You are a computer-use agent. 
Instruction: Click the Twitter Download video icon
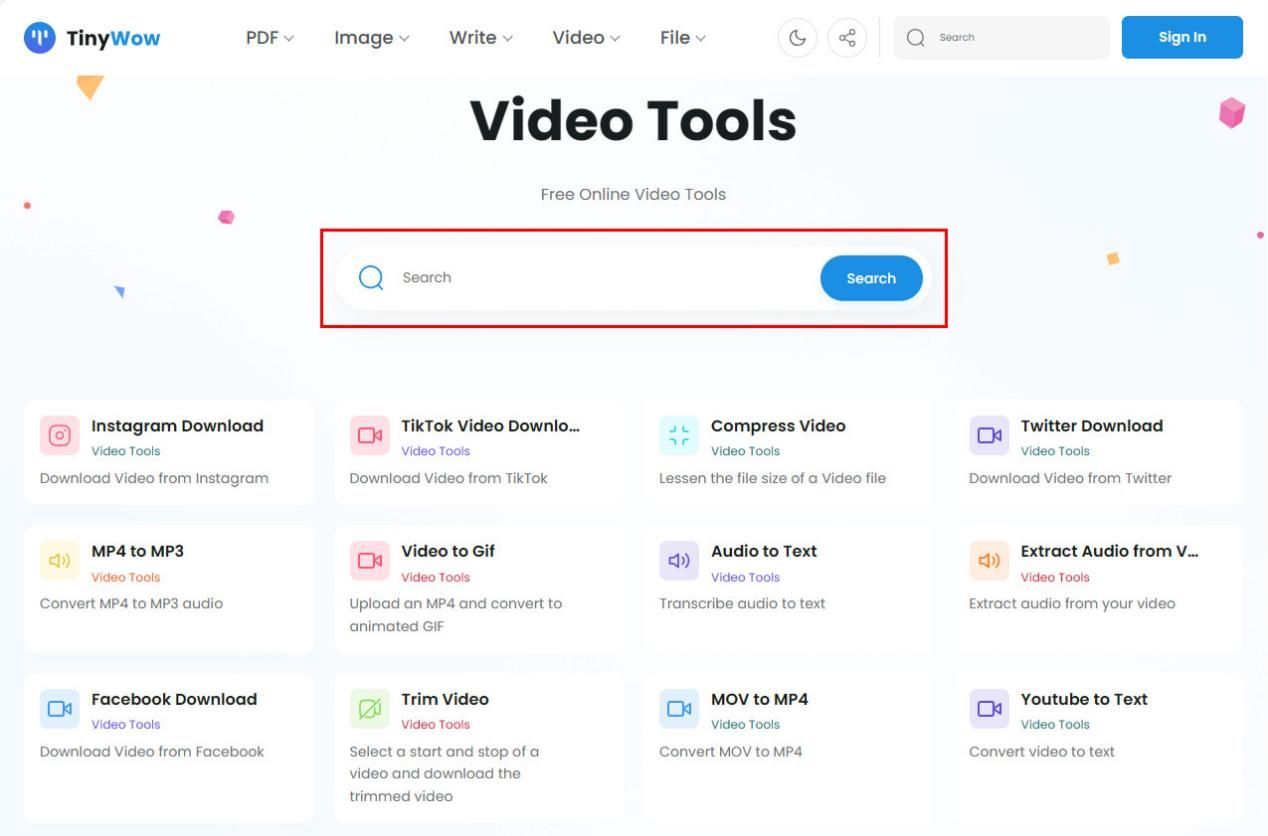(989, 435)
